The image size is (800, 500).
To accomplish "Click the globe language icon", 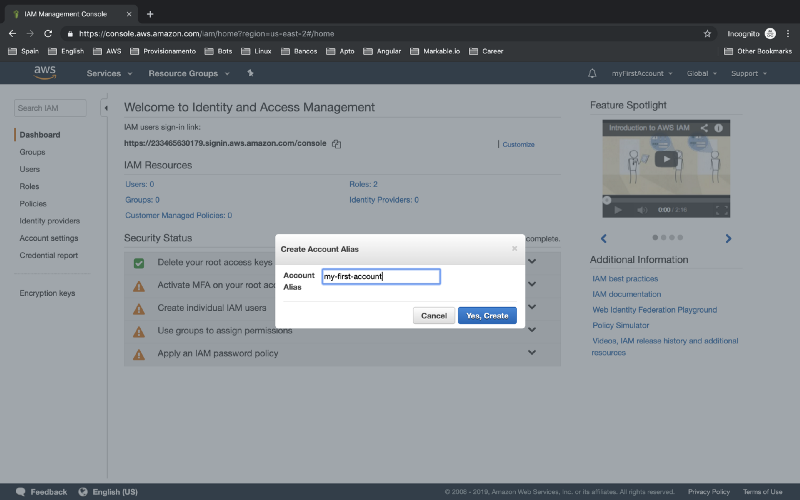I will coord(83,492).
